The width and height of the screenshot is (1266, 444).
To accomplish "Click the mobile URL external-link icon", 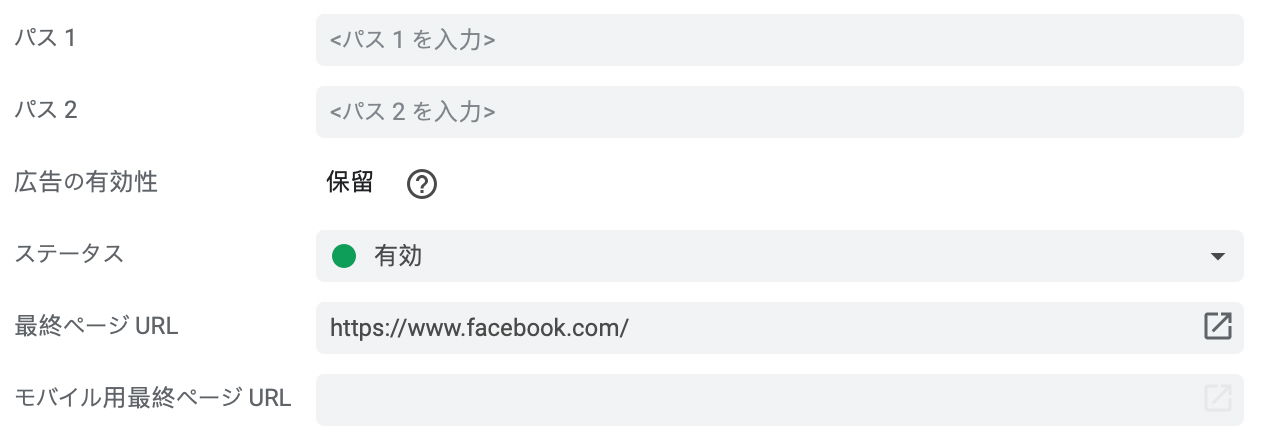I will (1217, 399).
